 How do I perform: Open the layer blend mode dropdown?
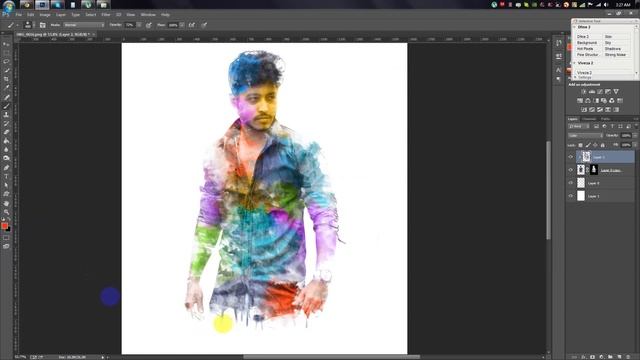[x=585, y=136]
